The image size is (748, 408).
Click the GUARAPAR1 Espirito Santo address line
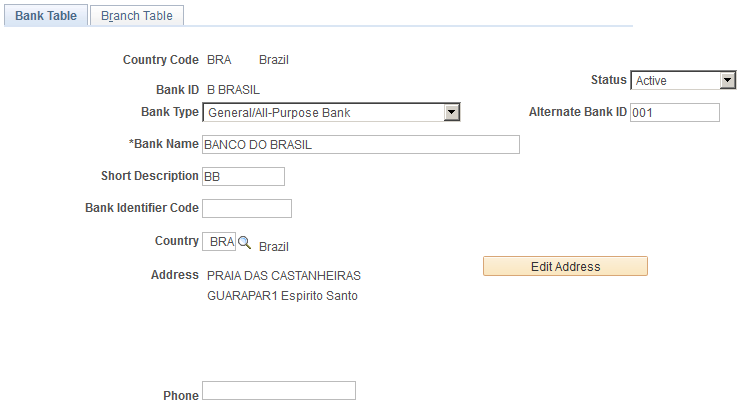point(282,296)
